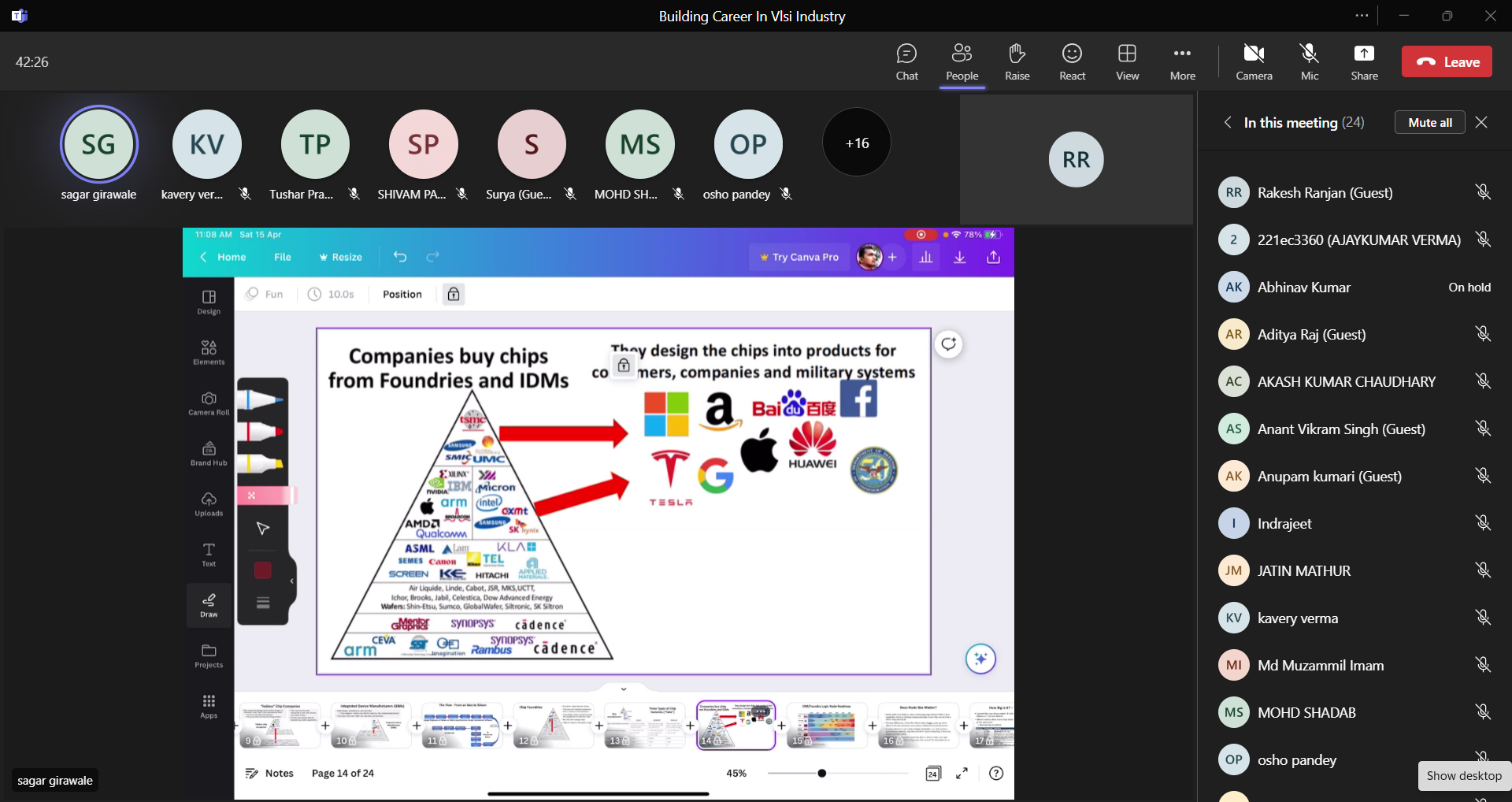Toggle Rakesh Ranjan's microphone icon

pyautogui.click(x=1483, y=192)
